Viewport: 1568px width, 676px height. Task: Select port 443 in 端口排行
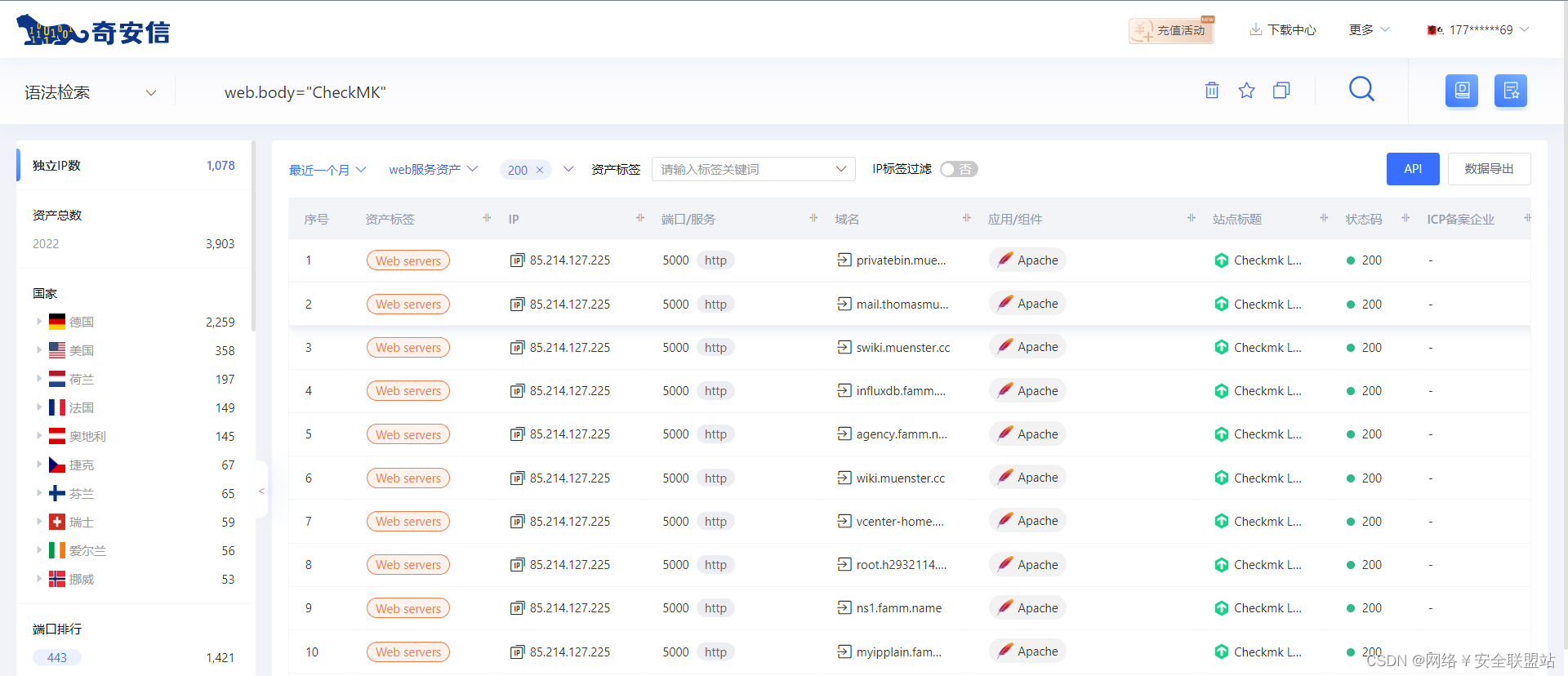pyautogui.click(x=57, y=657)
